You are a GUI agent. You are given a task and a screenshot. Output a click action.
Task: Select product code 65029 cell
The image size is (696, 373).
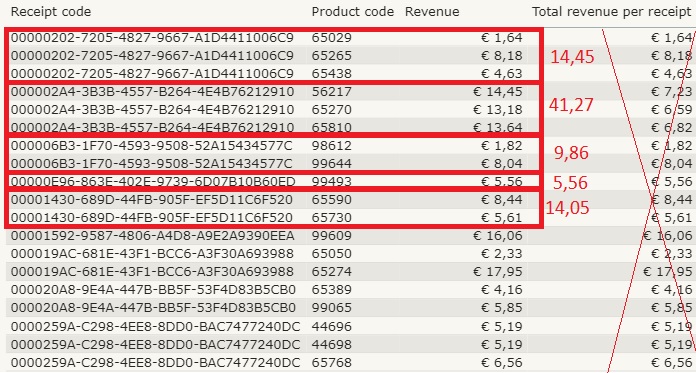[x=331, y=38]
